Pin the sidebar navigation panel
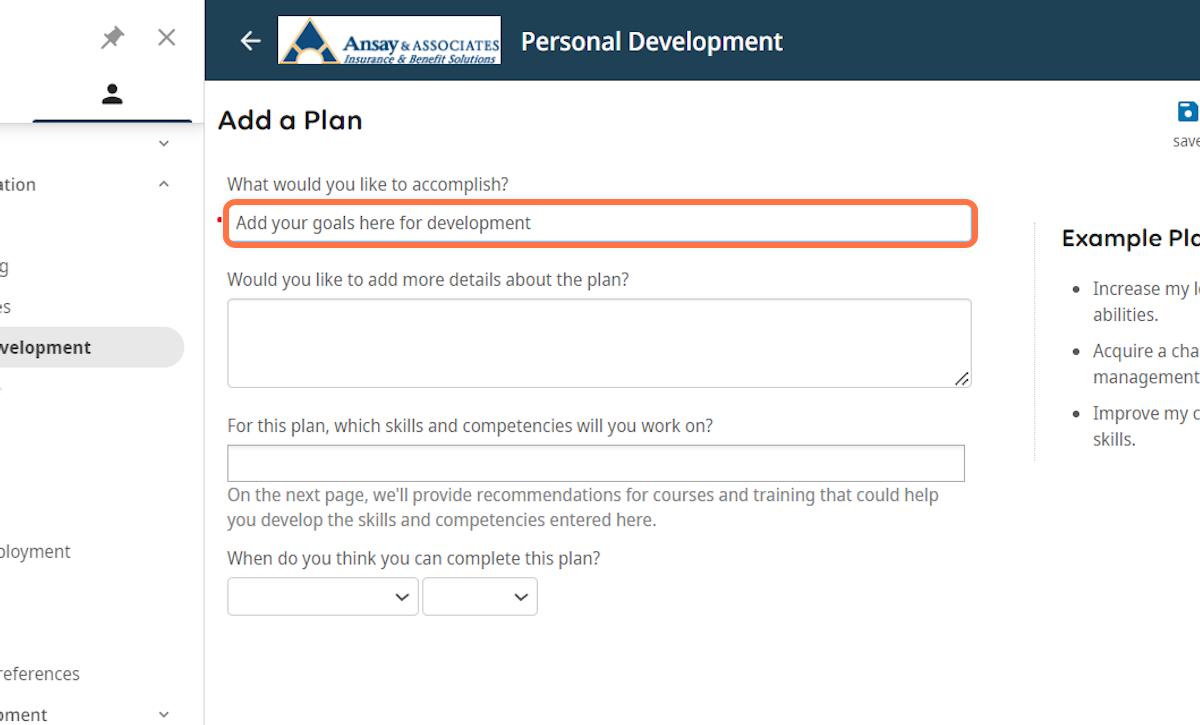 pos(112,38)
